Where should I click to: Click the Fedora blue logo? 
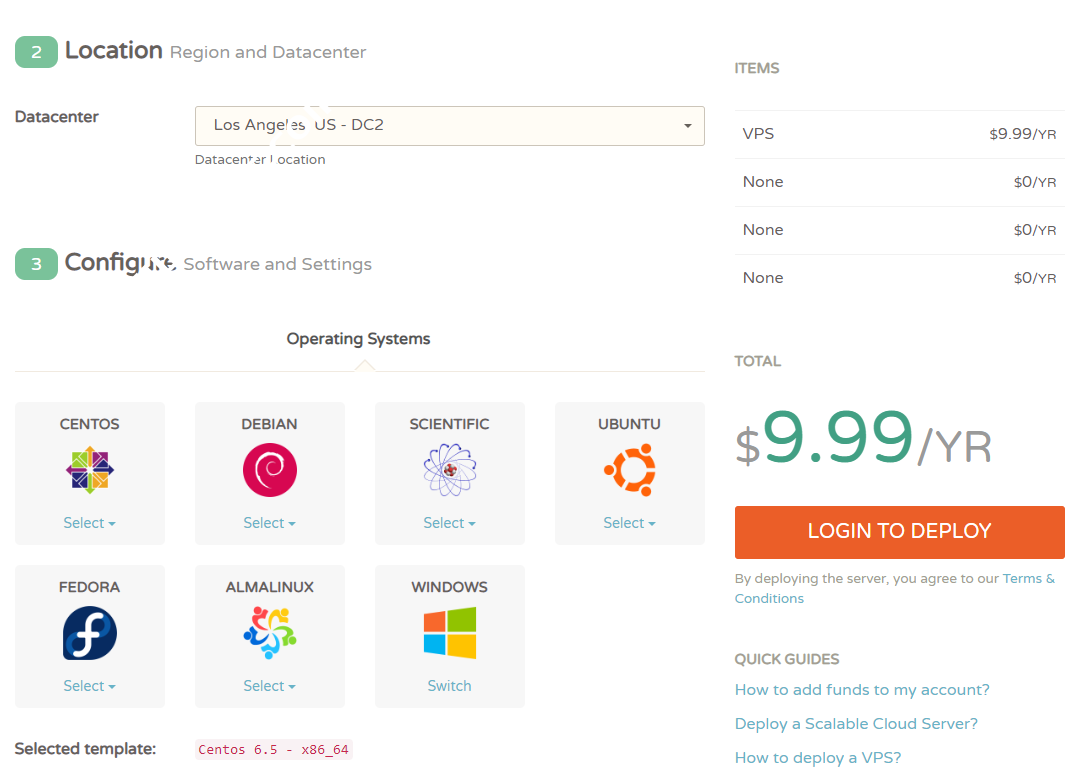(x=90, y=633)
